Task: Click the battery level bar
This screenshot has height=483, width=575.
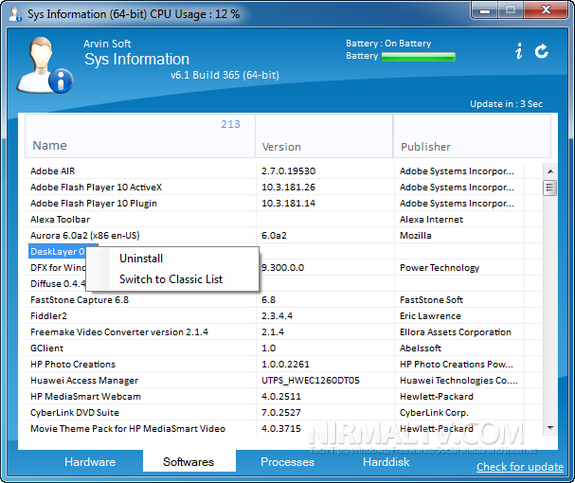Action: (418, 56)
